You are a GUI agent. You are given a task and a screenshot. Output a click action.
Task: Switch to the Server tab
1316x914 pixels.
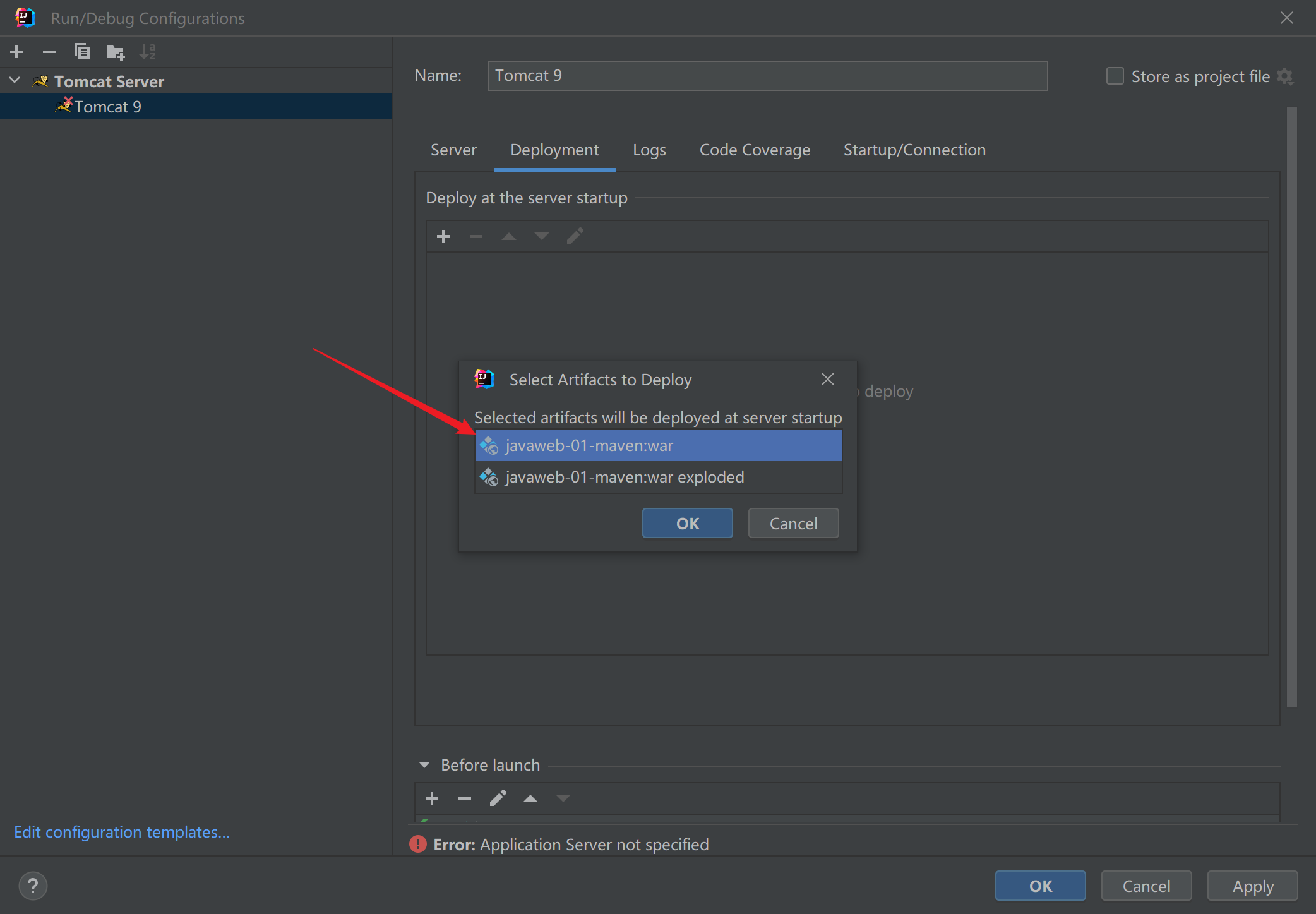click(453, 150)
